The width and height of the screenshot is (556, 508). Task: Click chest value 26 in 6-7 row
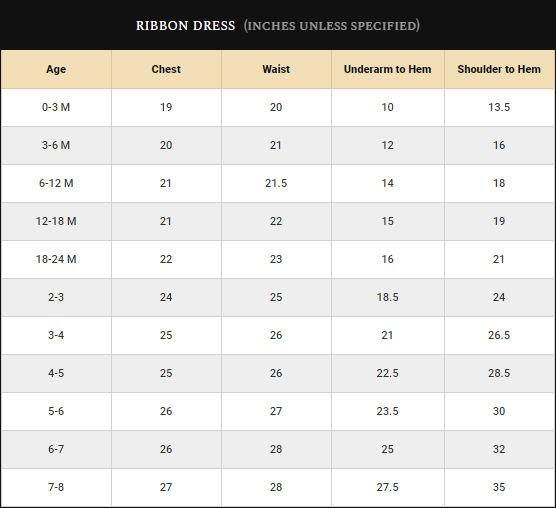click(x=166, y=449)
